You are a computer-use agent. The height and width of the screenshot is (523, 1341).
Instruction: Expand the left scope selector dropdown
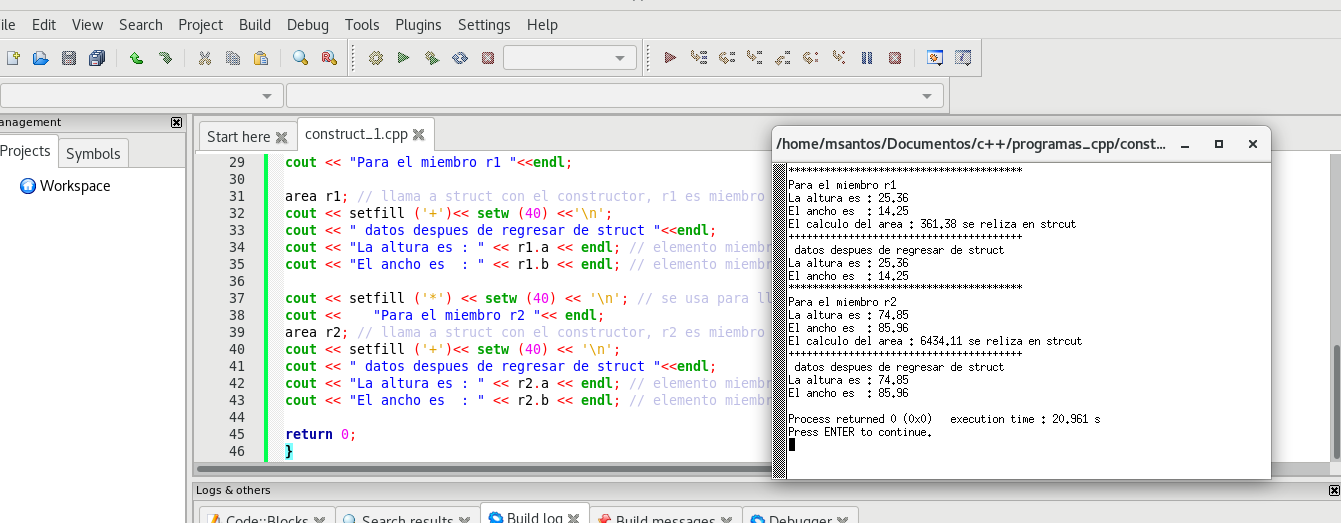[x=267, y=96]
